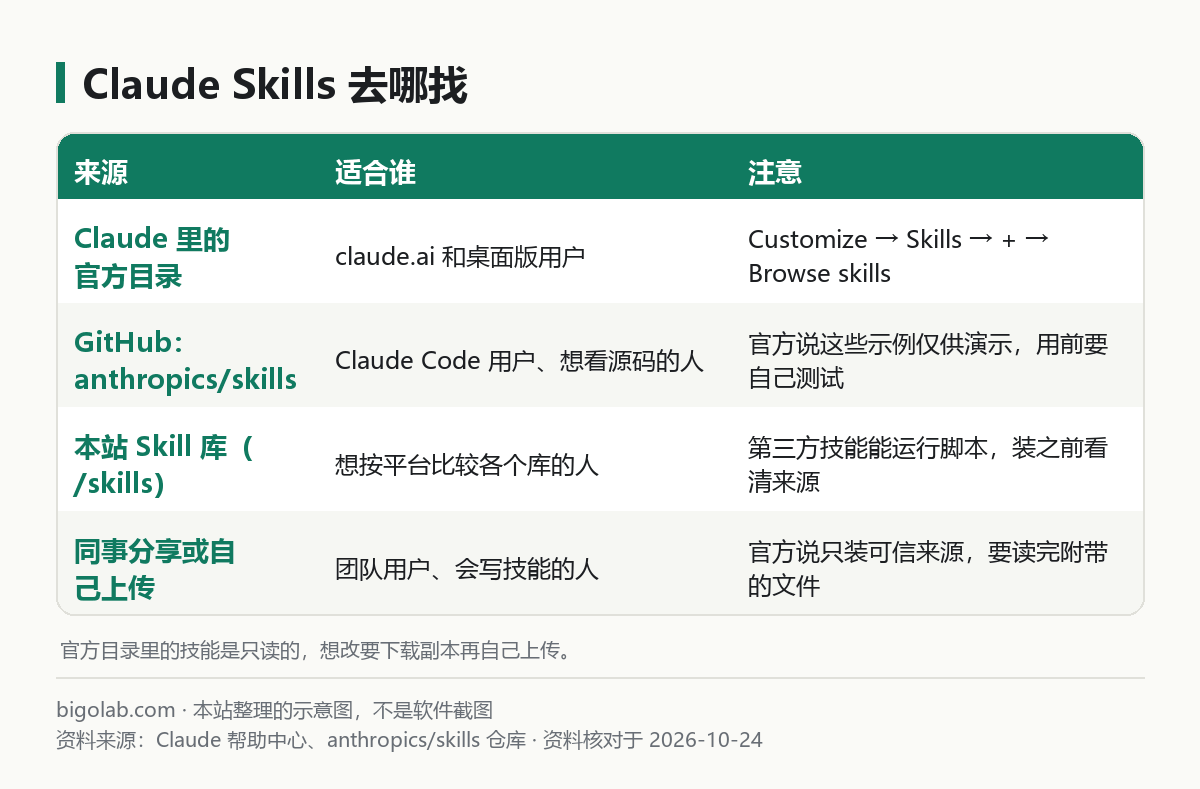Screen dimensions: 1200x789
Task: Click the title "Claude Skills 去哪找"
Action: pyautogui.click(x=275, y=85)
